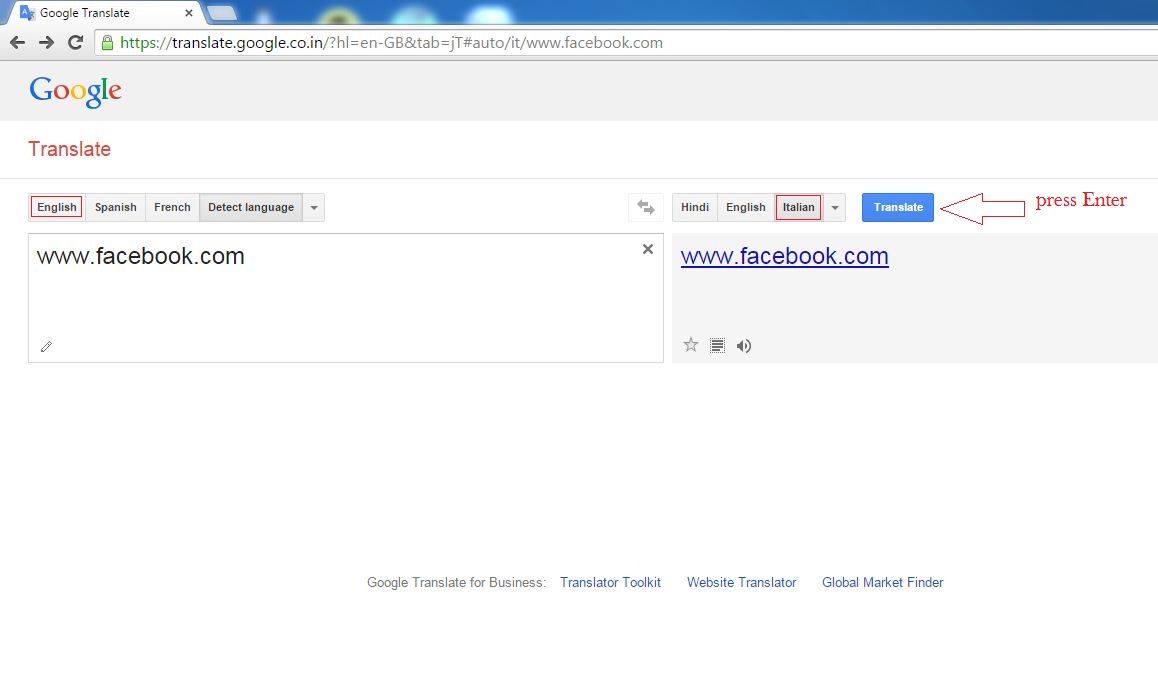The image size is (1158, 698).
Task: Click the green padlock security icon
Action: (108, 43)
